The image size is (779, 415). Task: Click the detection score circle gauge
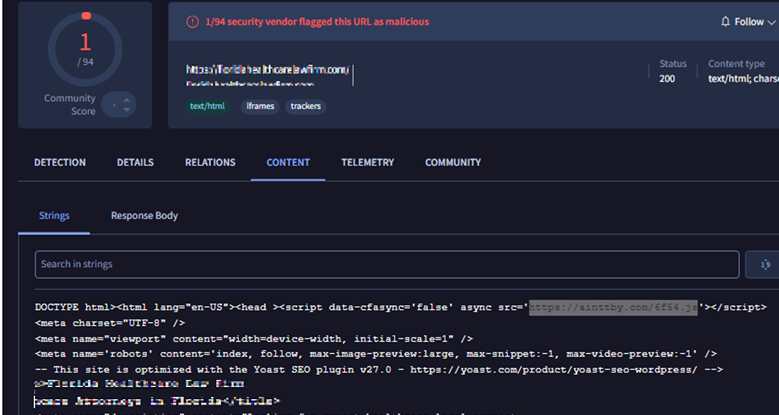(85, 47)
